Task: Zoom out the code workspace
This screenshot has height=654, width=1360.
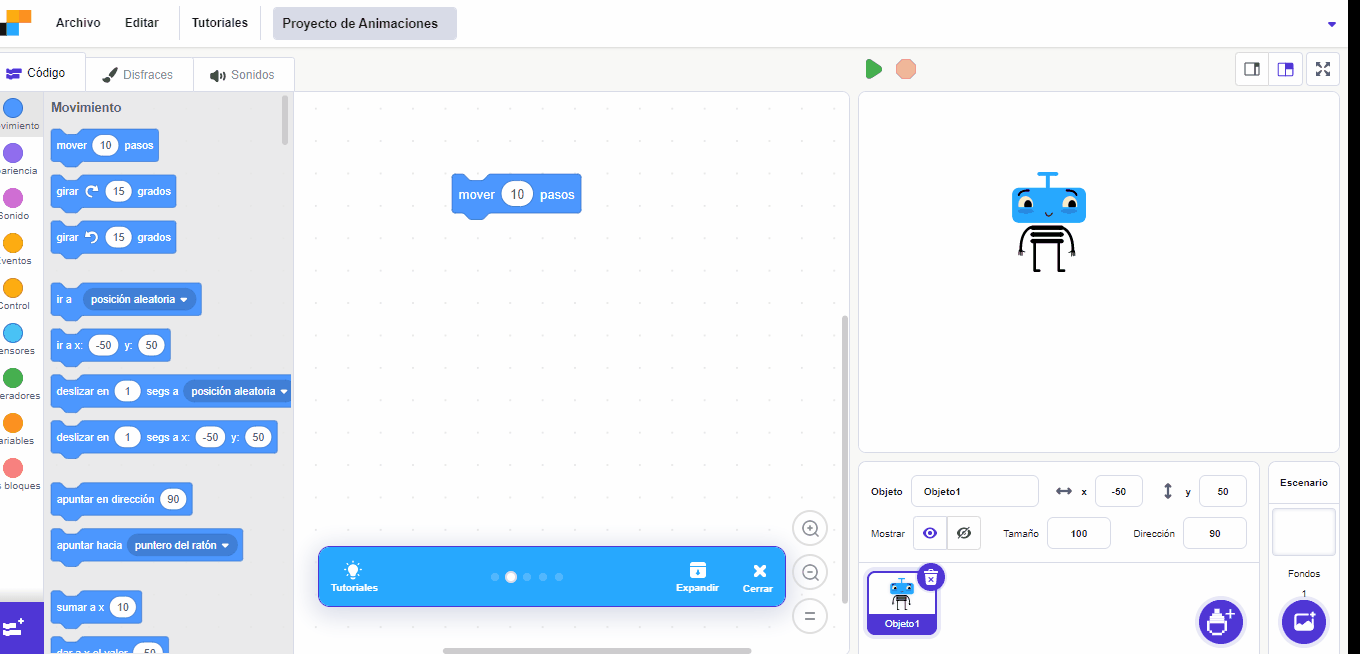Action: 810,572
